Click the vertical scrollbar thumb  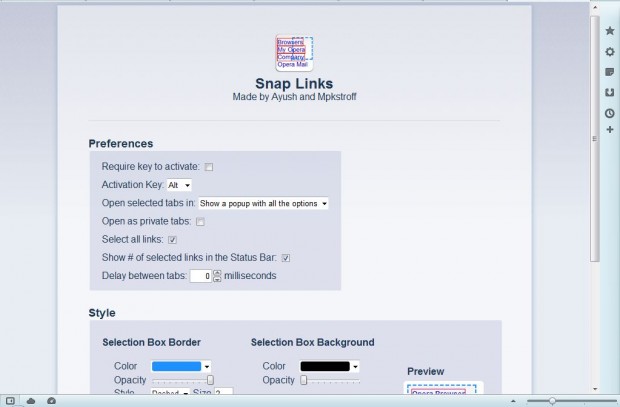point(595,138)
